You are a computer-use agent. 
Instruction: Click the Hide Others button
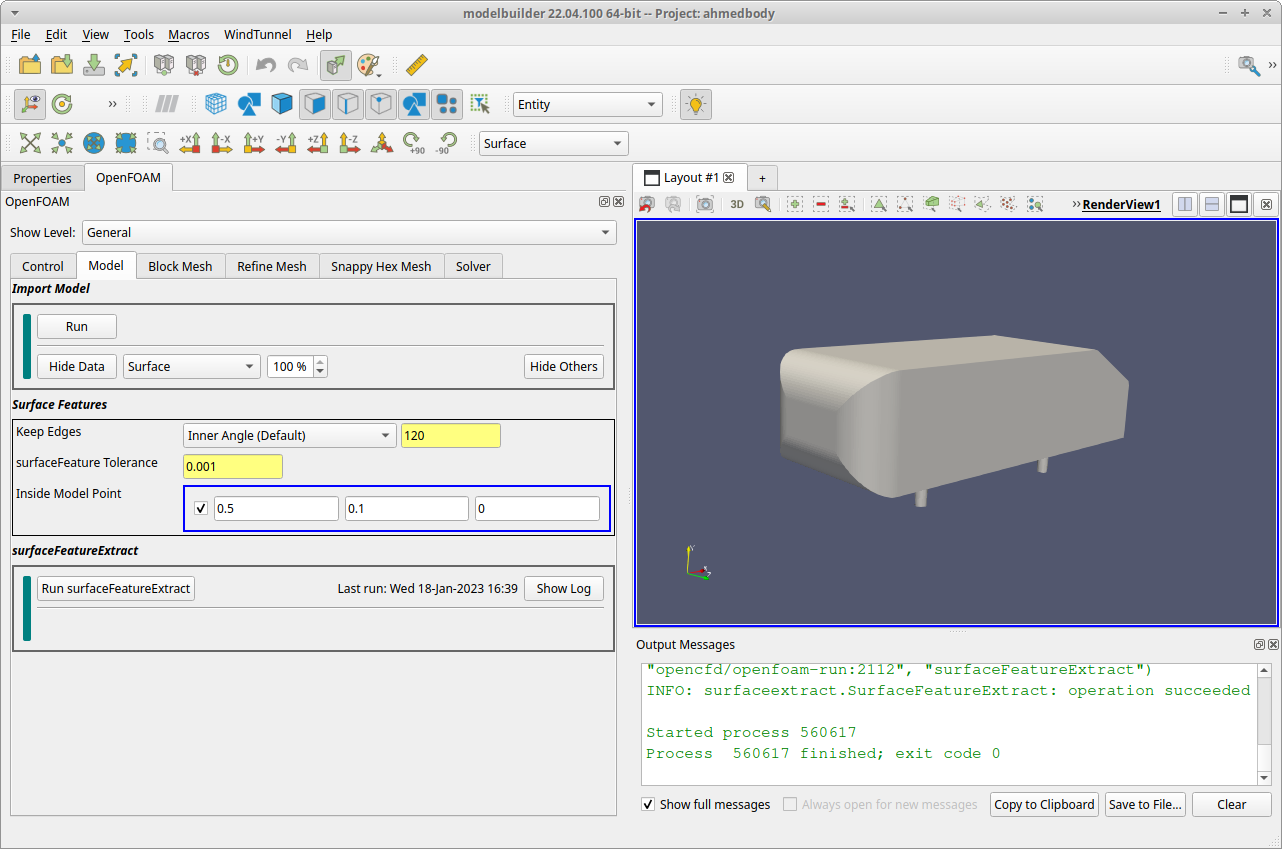(564, 366)
